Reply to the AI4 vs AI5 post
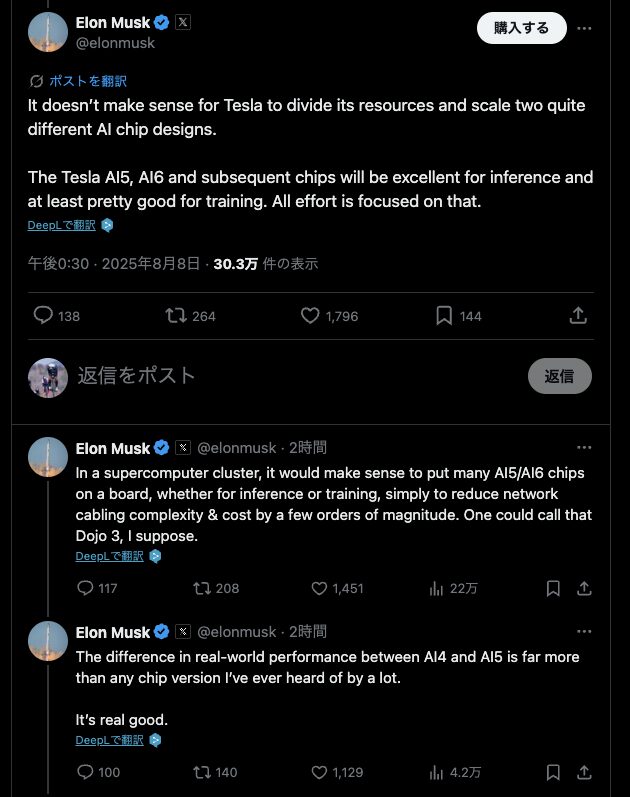The height and width of the screenshot is (797, 630). pos(85,772)
